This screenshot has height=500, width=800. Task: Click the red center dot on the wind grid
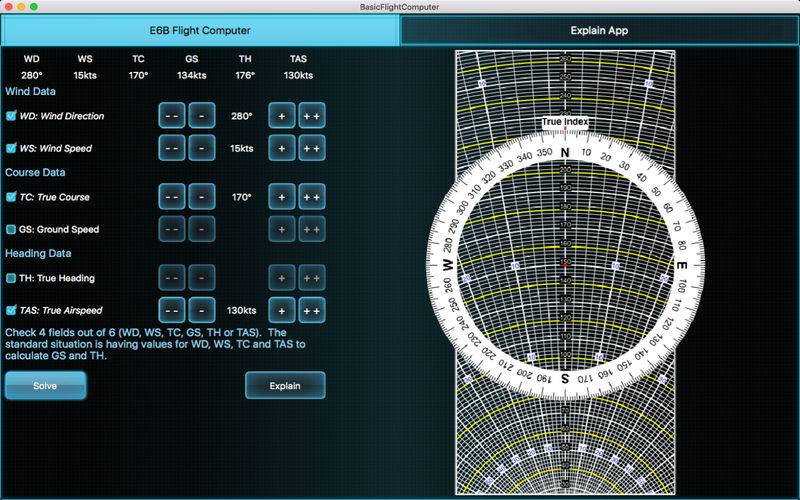click(x=565, y=265)
